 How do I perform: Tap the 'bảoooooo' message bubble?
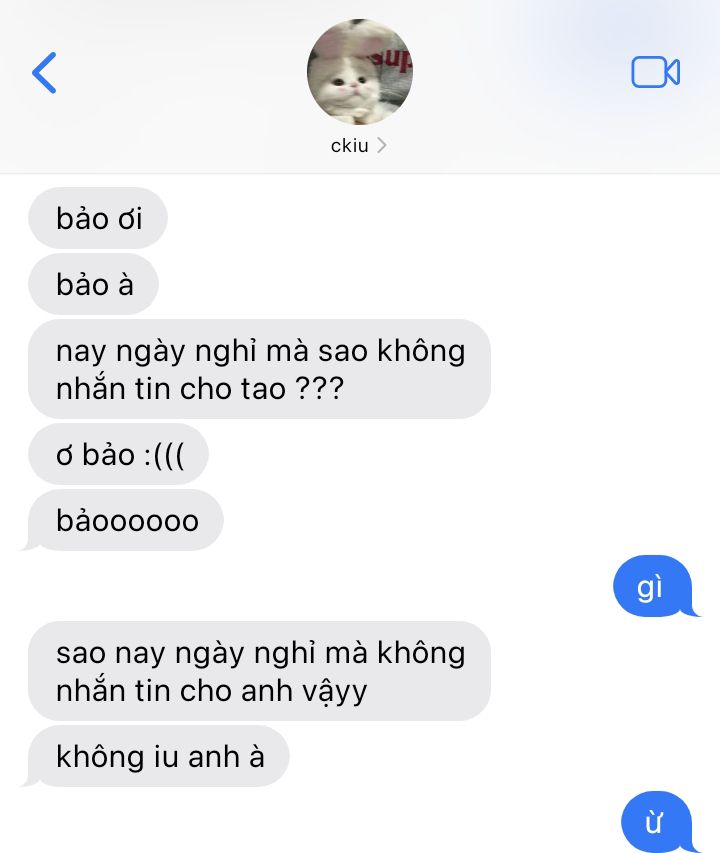click(x=126, y=520)
